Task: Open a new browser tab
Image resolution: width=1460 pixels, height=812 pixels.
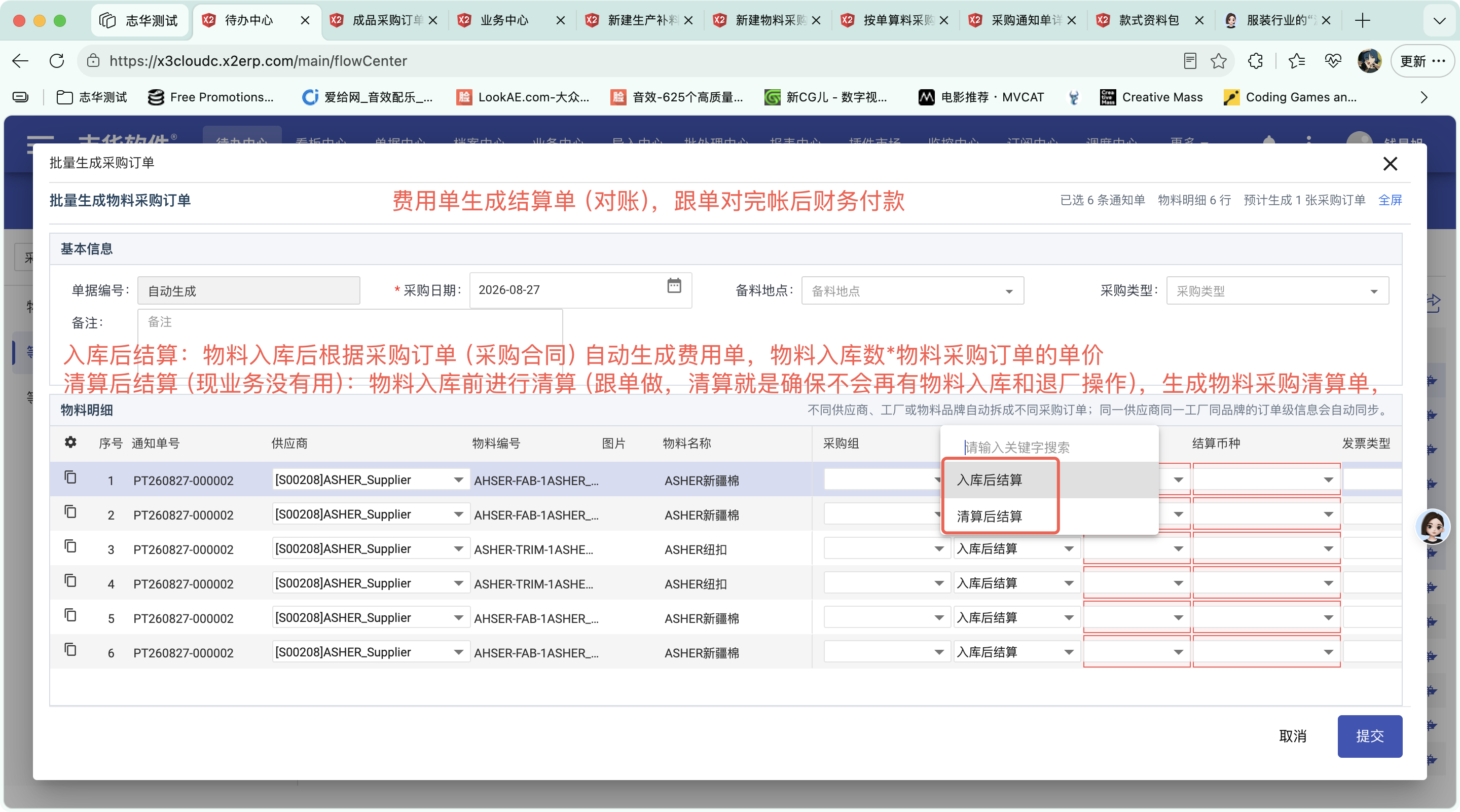Action: 1363,20
